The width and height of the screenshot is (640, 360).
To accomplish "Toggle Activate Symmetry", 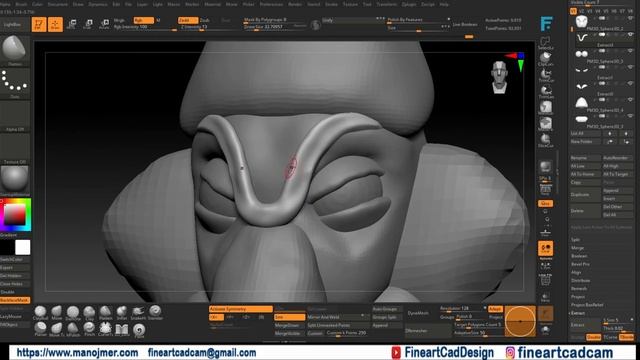I will tap(240, 309).
